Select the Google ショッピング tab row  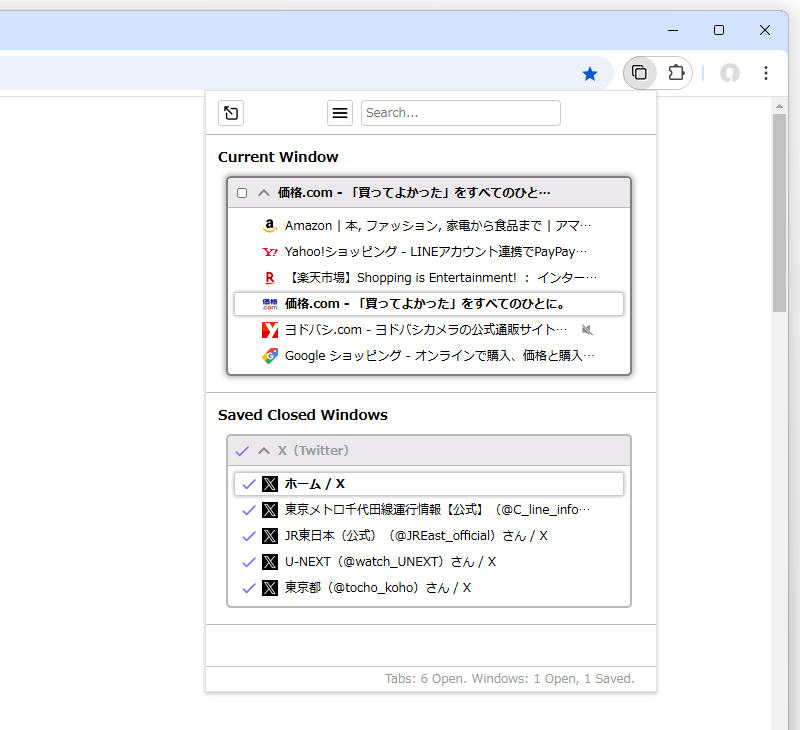point(429,356)
